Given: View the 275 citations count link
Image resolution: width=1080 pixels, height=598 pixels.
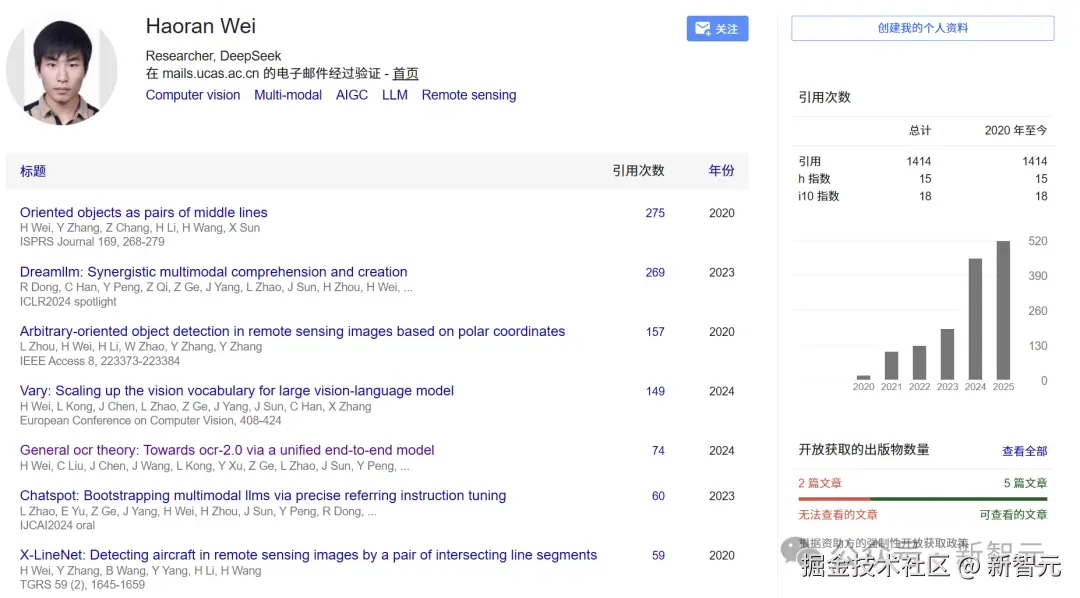Looking at the screenshot, I should [655, 213].
